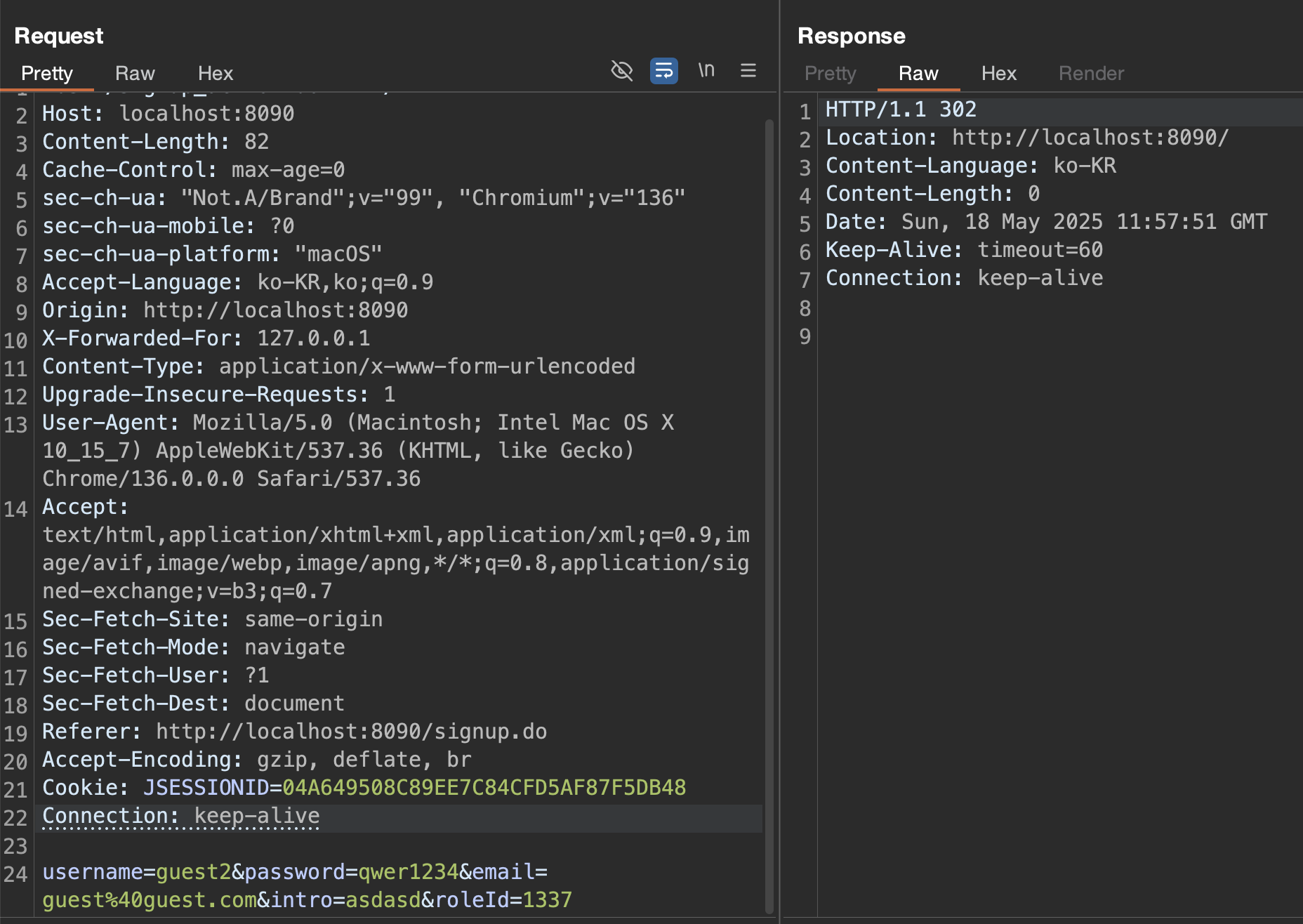
Task: Toggle show newline characters \n icon
Action: 706,70
